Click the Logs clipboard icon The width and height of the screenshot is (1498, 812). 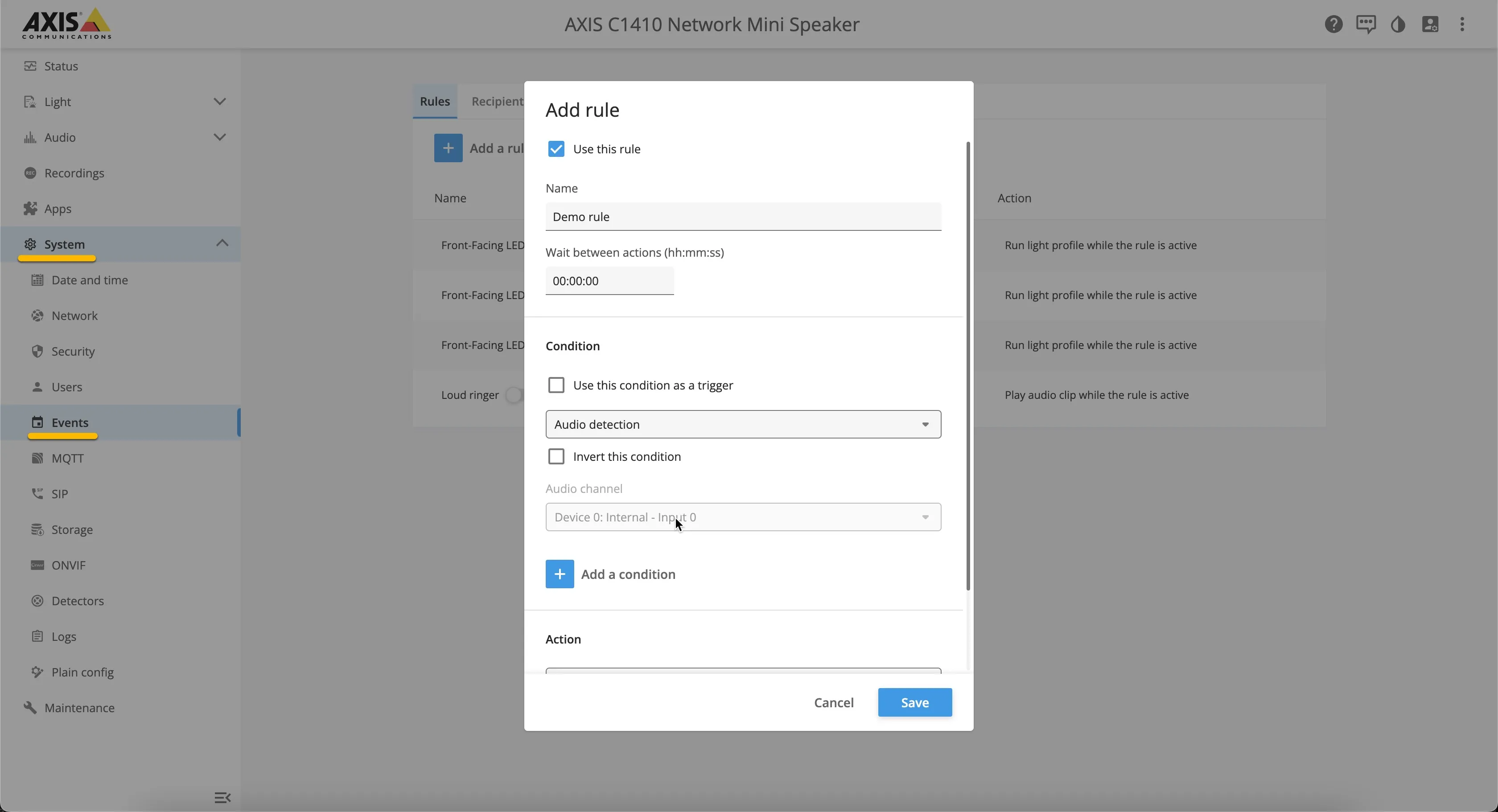coord(37,636)
